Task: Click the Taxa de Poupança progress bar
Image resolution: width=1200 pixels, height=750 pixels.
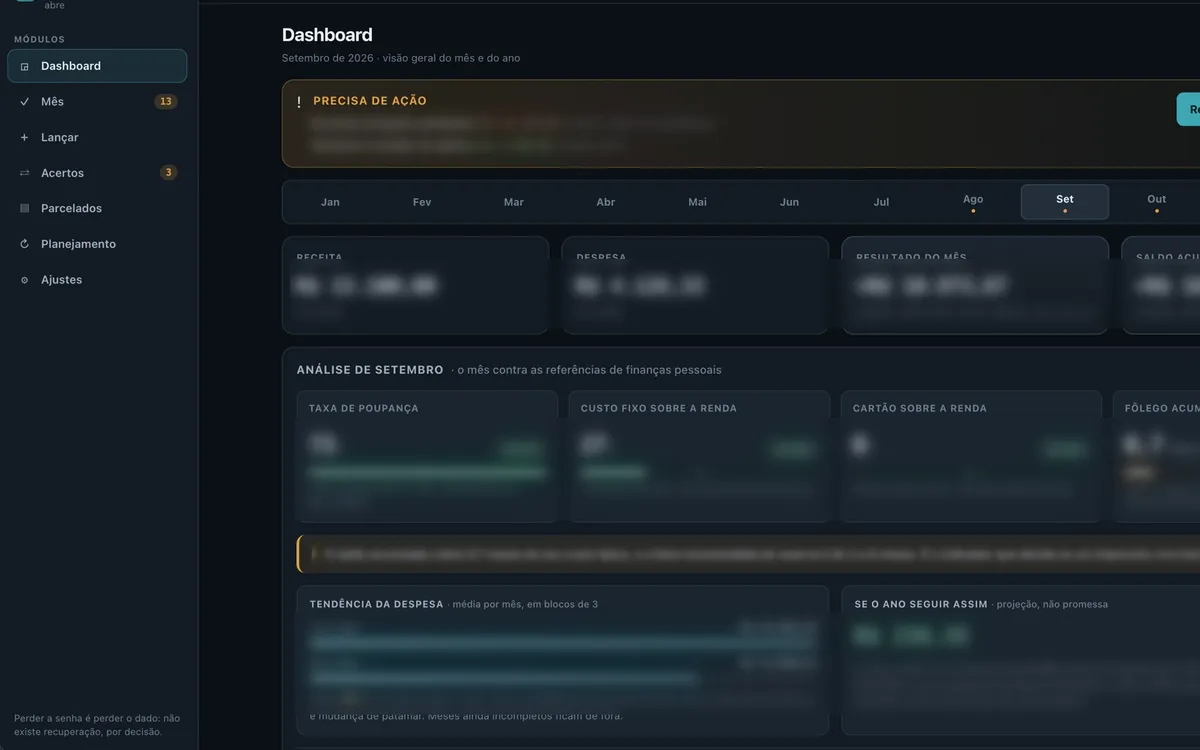Action: pos(427,472)
